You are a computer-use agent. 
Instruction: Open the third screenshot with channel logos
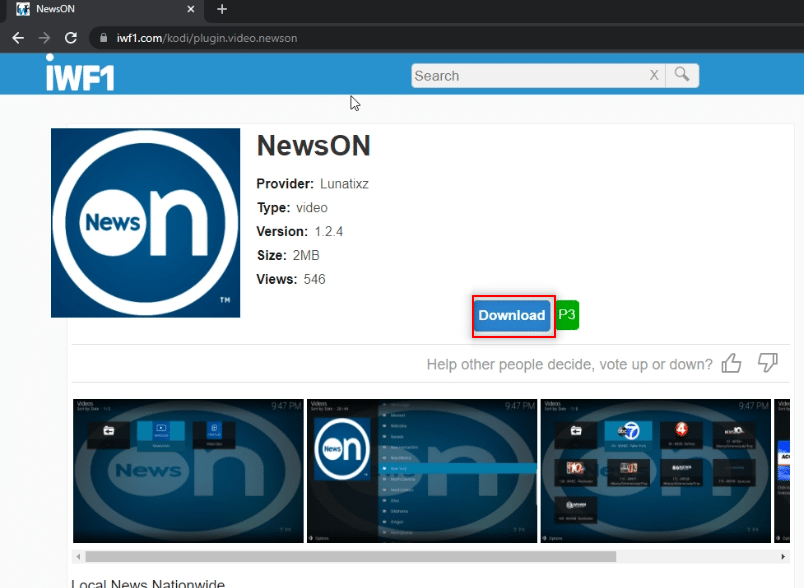656,471
